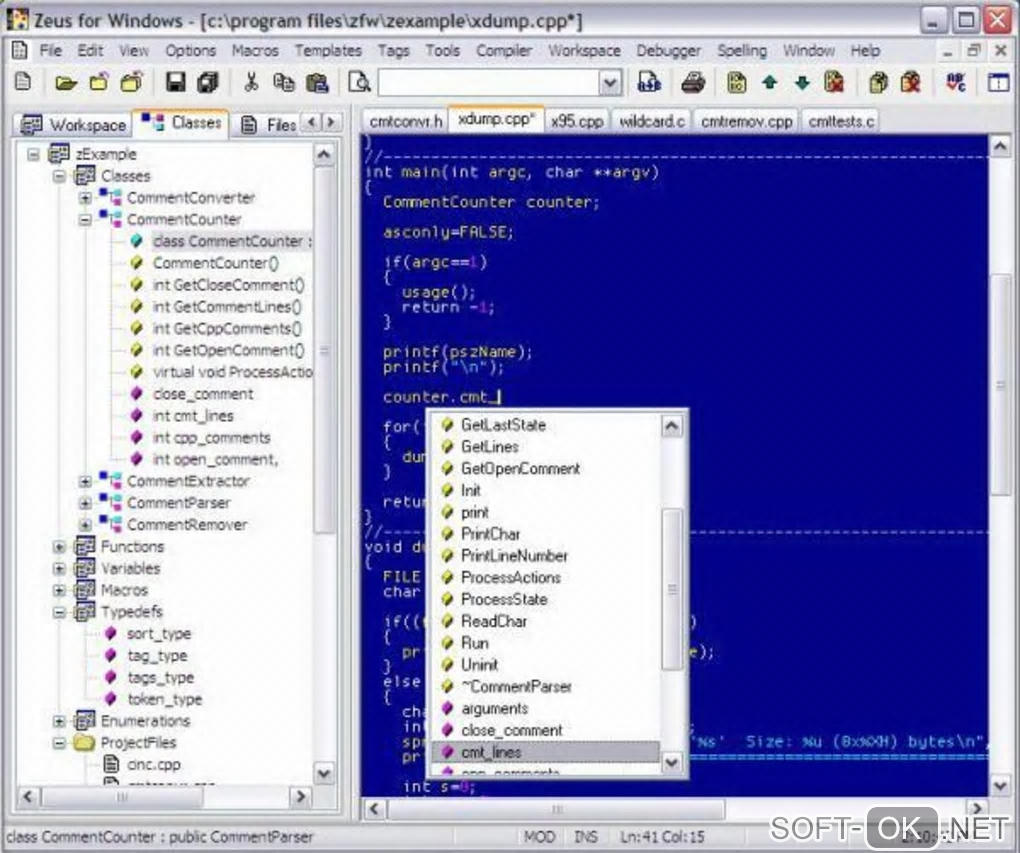This screenshot has height=853, width=1020.
Task: Click the bookmark icon left of the green up arrow
Action: [736, 83]
